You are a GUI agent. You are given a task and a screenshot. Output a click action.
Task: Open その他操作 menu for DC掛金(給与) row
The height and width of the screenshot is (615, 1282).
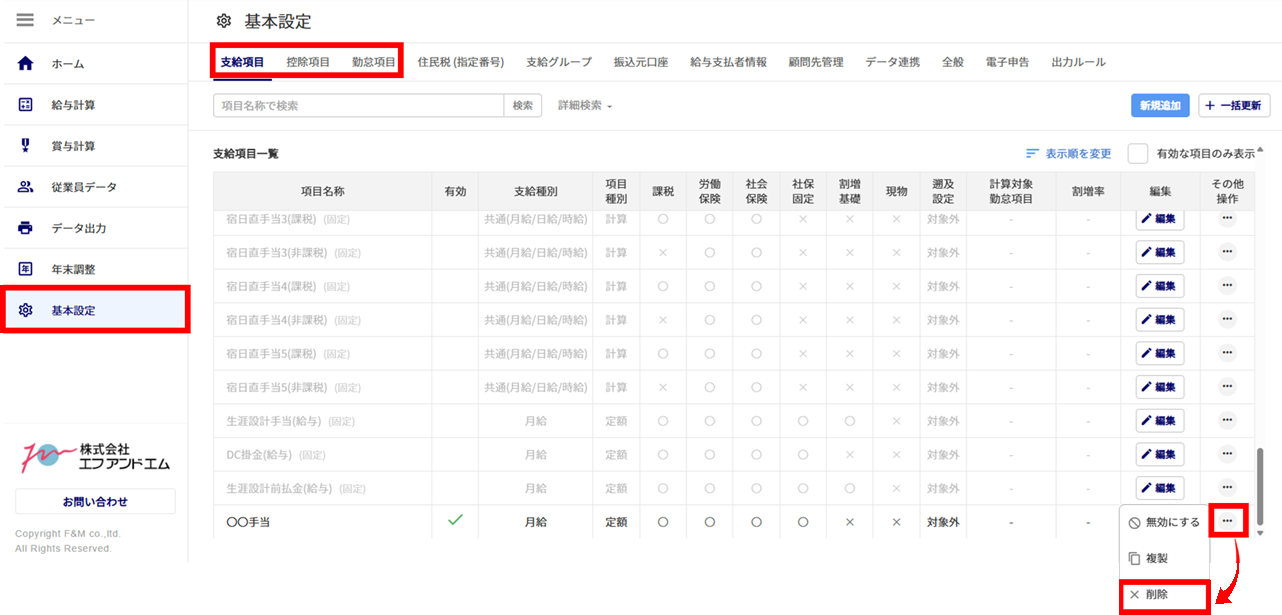coord(1227,454)
